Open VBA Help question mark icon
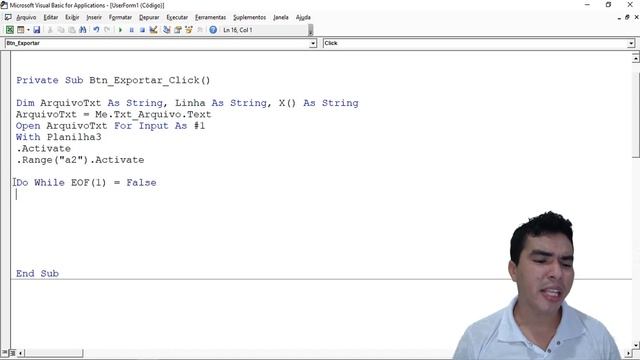The width and height of the screenshot is (640, 360). click(213, 30)
